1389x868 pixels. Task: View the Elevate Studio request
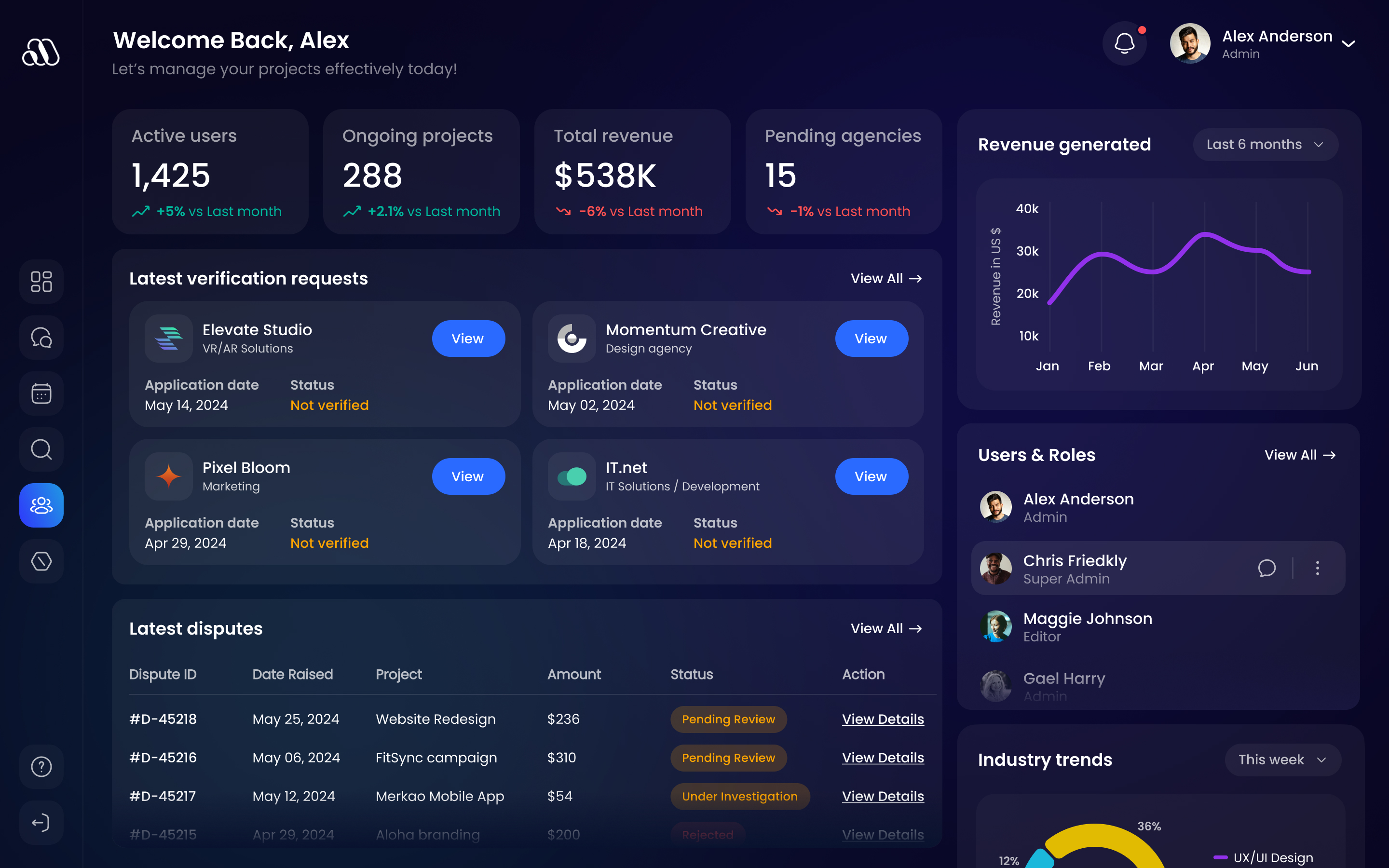(468, 339)
